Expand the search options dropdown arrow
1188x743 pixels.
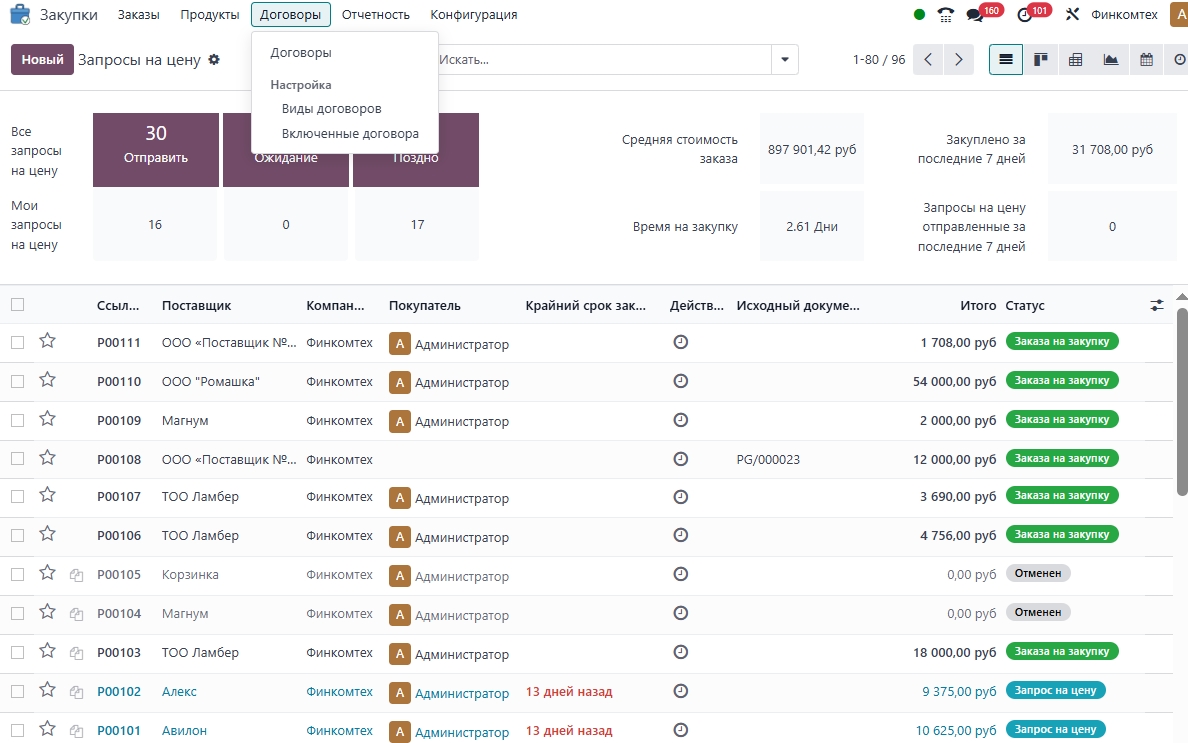click(785, 60)
